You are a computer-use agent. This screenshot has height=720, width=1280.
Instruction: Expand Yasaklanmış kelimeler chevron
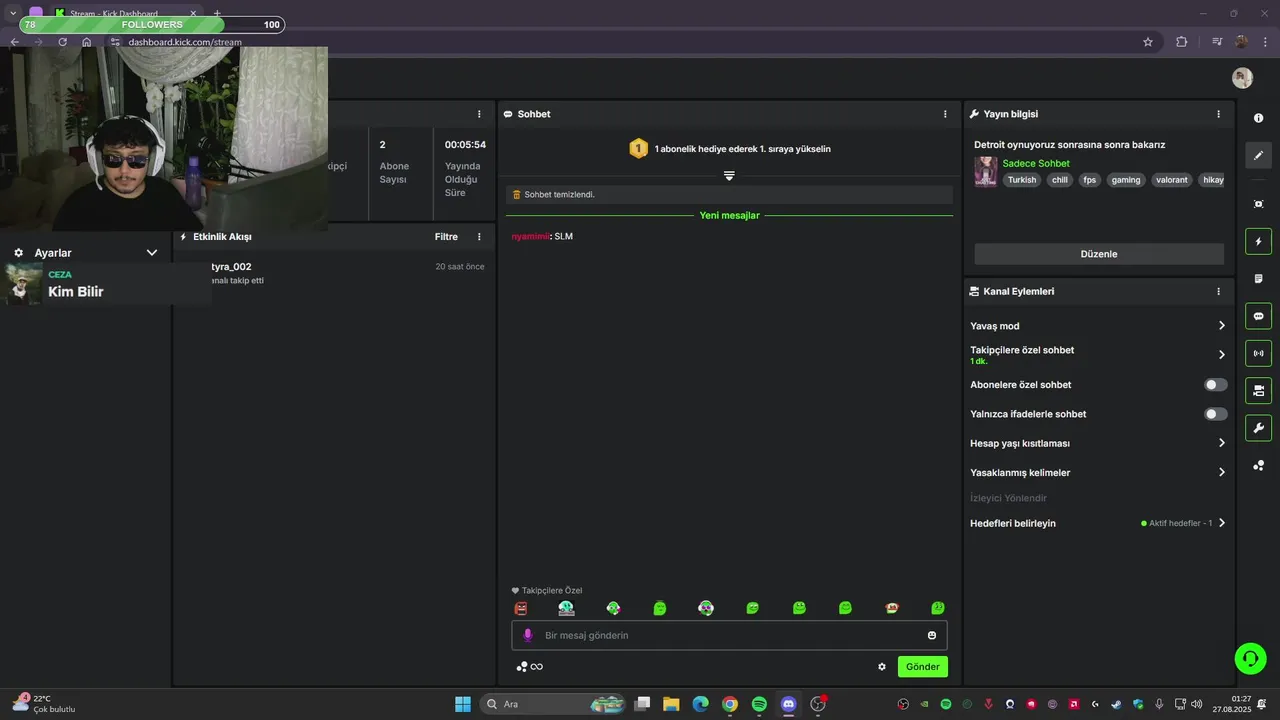(1221, 473)
